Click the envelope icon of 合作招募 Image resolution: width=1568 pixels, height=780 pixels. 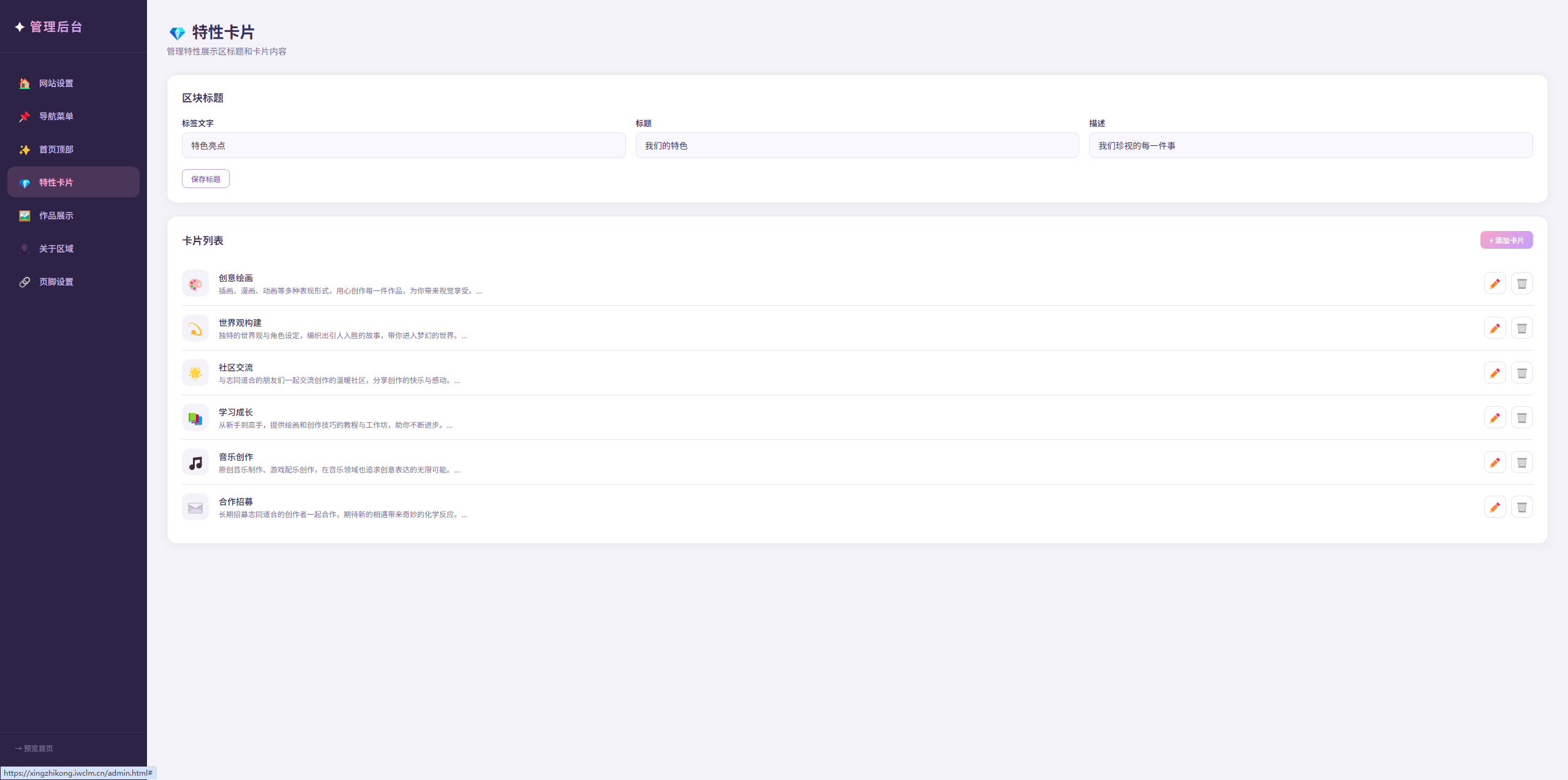click(x=195, y=507)
